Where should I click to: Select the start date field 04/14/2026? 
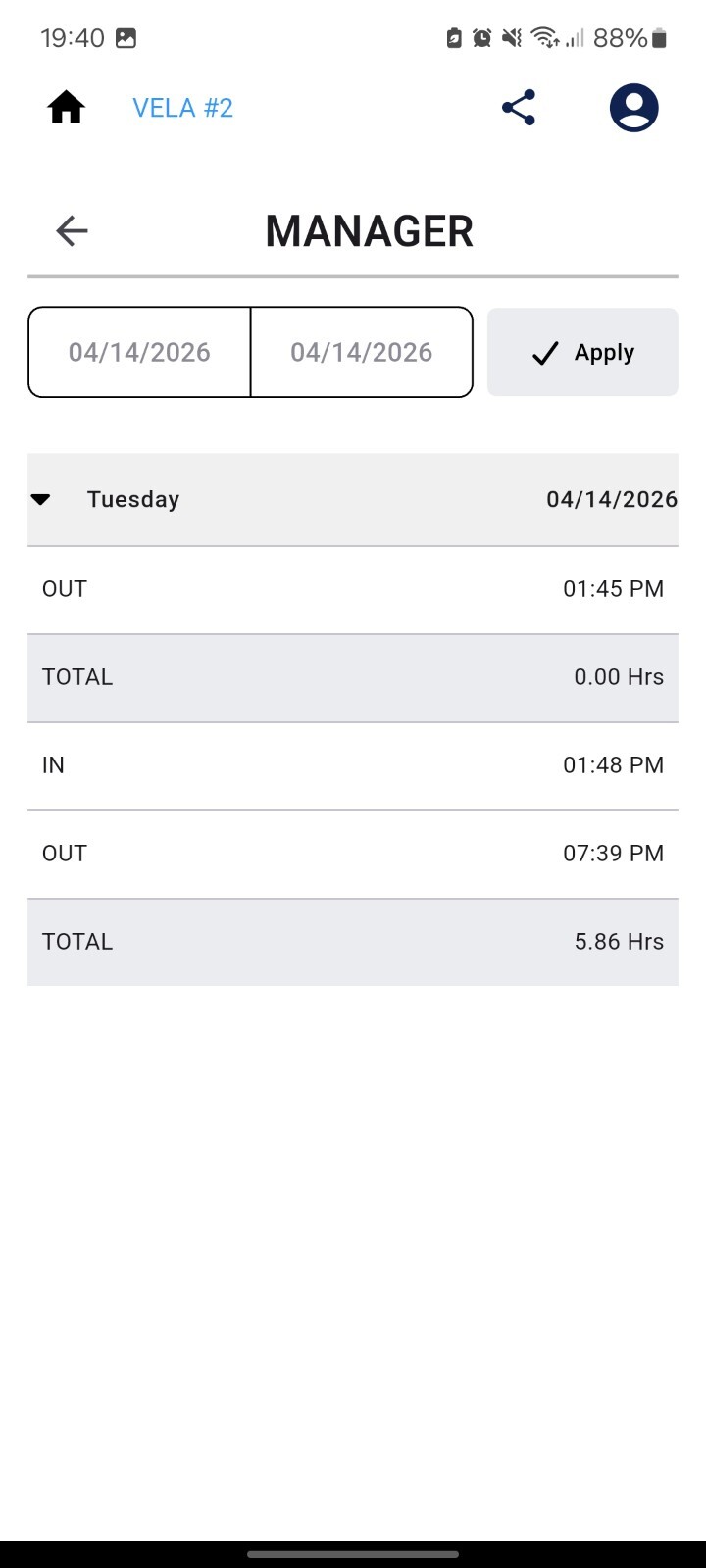point(139,353)
